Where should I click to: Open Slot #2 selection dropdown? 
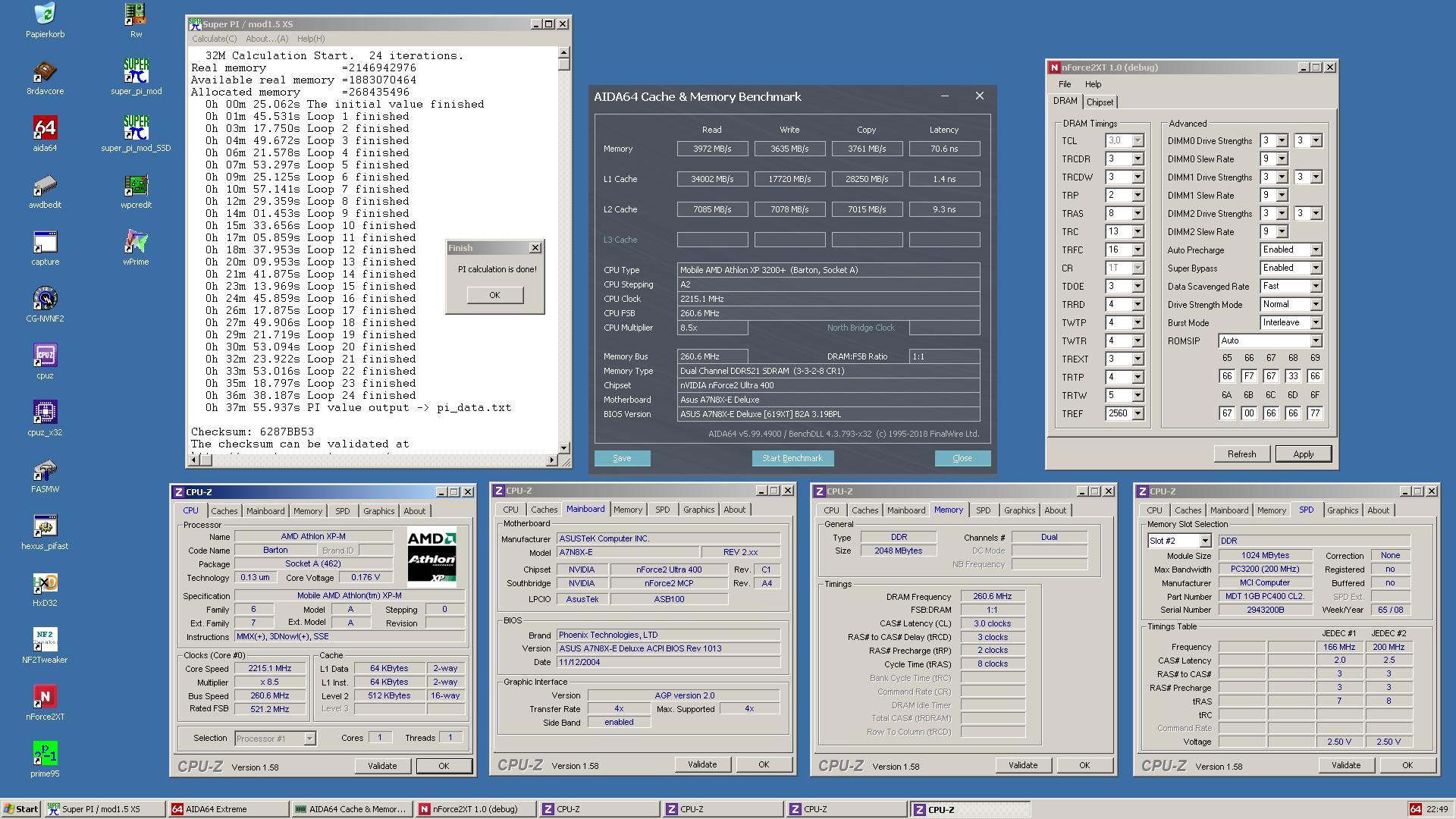(1204, 541)
